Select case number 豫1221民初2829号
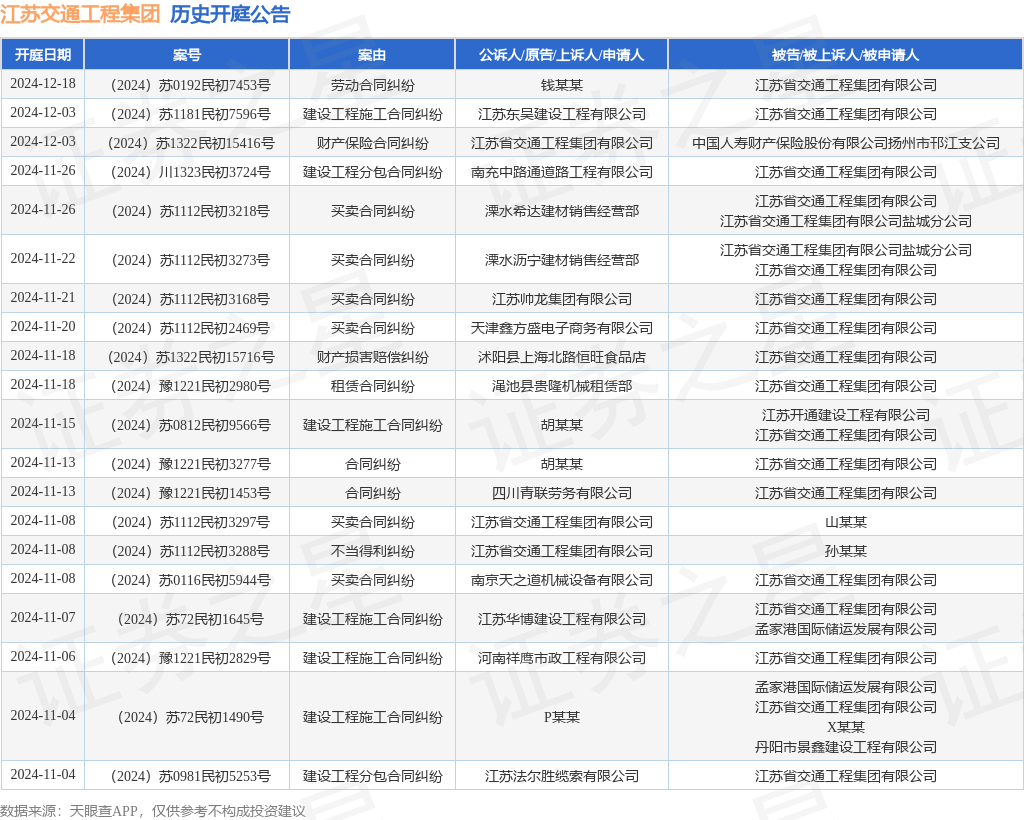1024x820 pixels. coord(191,658)
